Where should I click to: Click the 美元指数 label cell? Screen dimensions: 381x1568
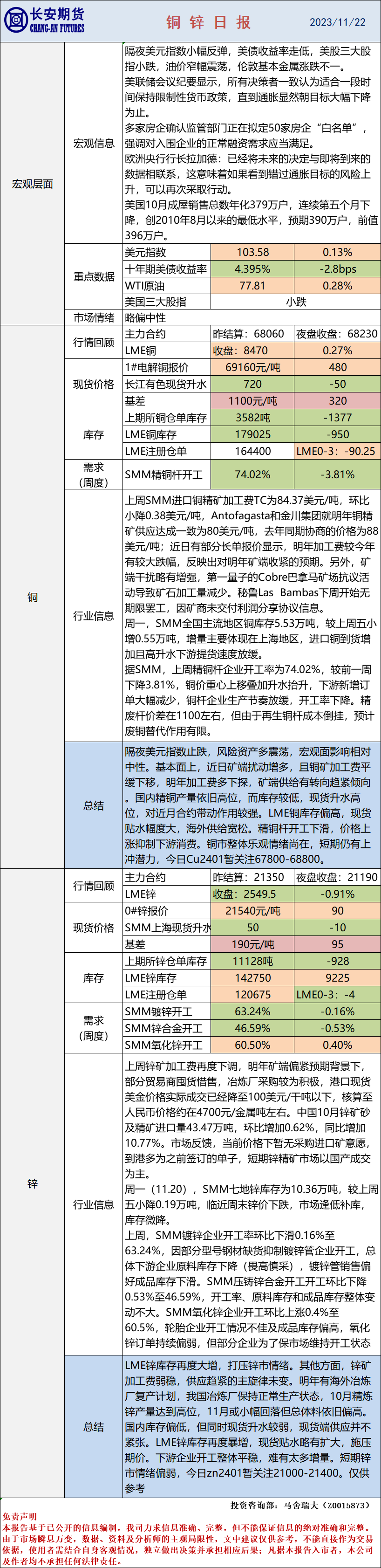coord(167,253)
